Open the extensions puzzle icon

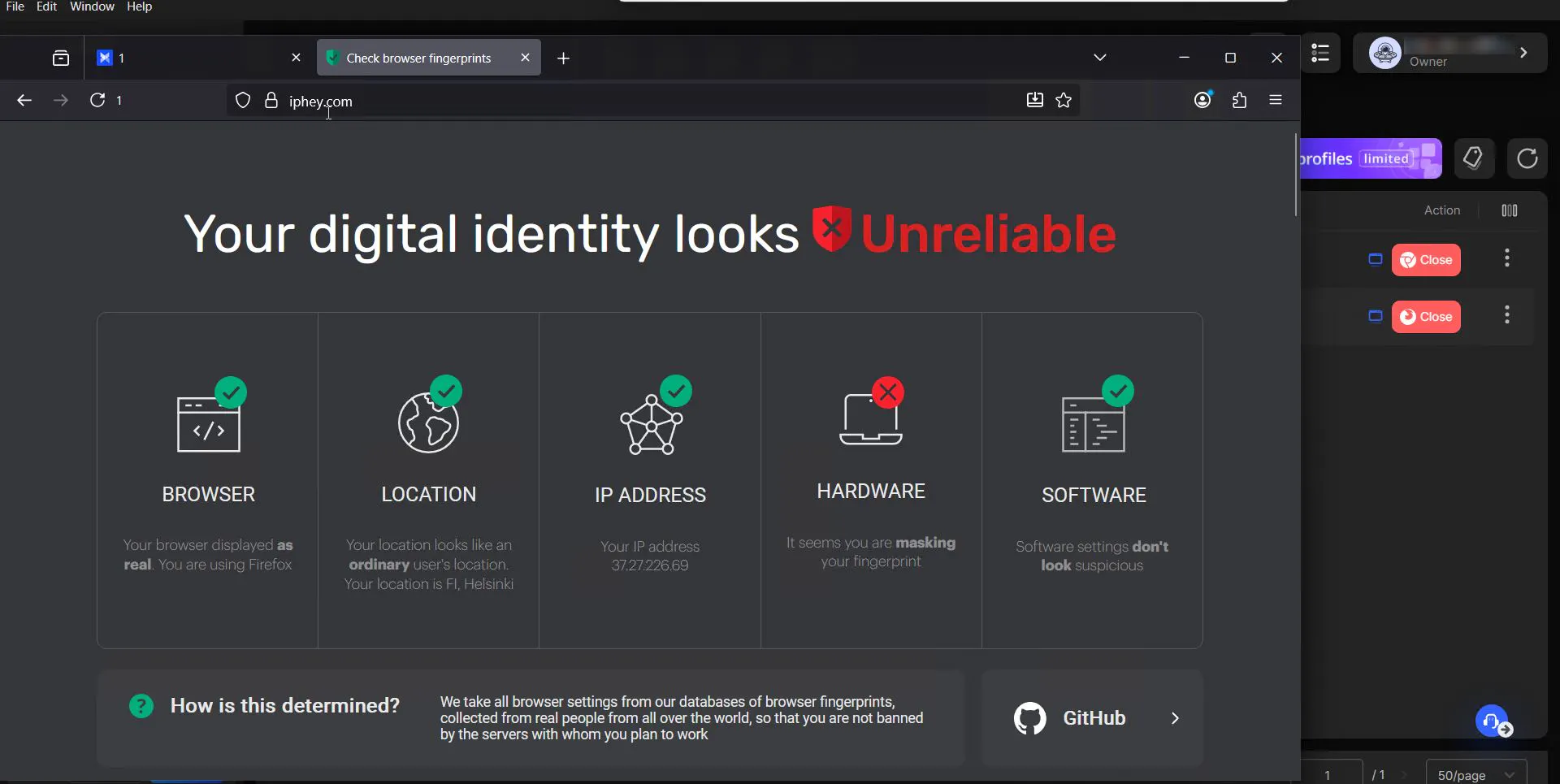tap(1239, 101)
